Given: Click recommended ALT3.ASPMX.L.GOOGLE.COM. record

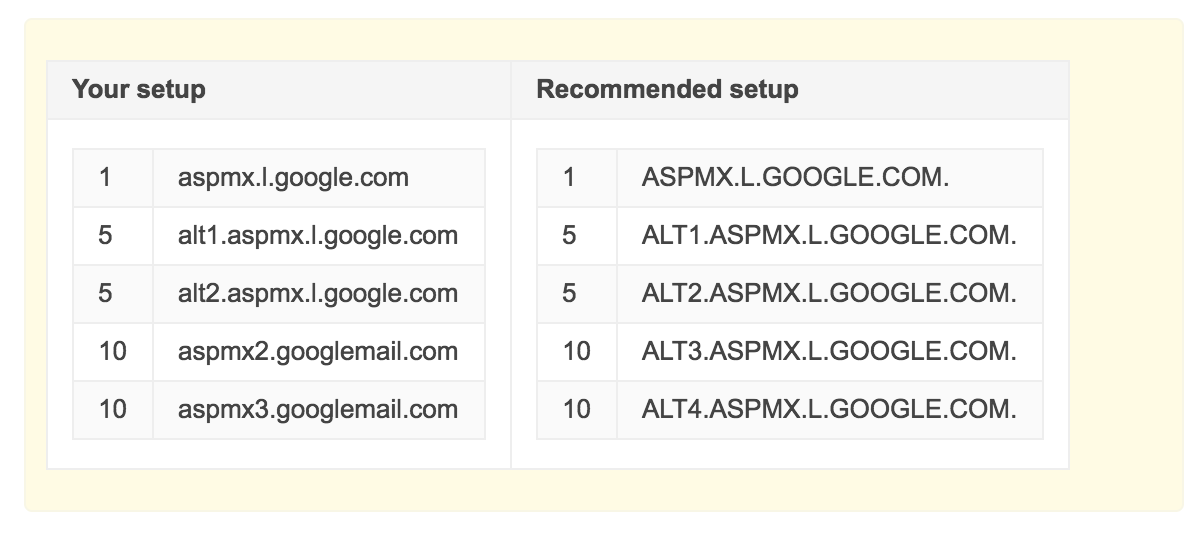Looking at the screenshot, I should pos(829,352).
